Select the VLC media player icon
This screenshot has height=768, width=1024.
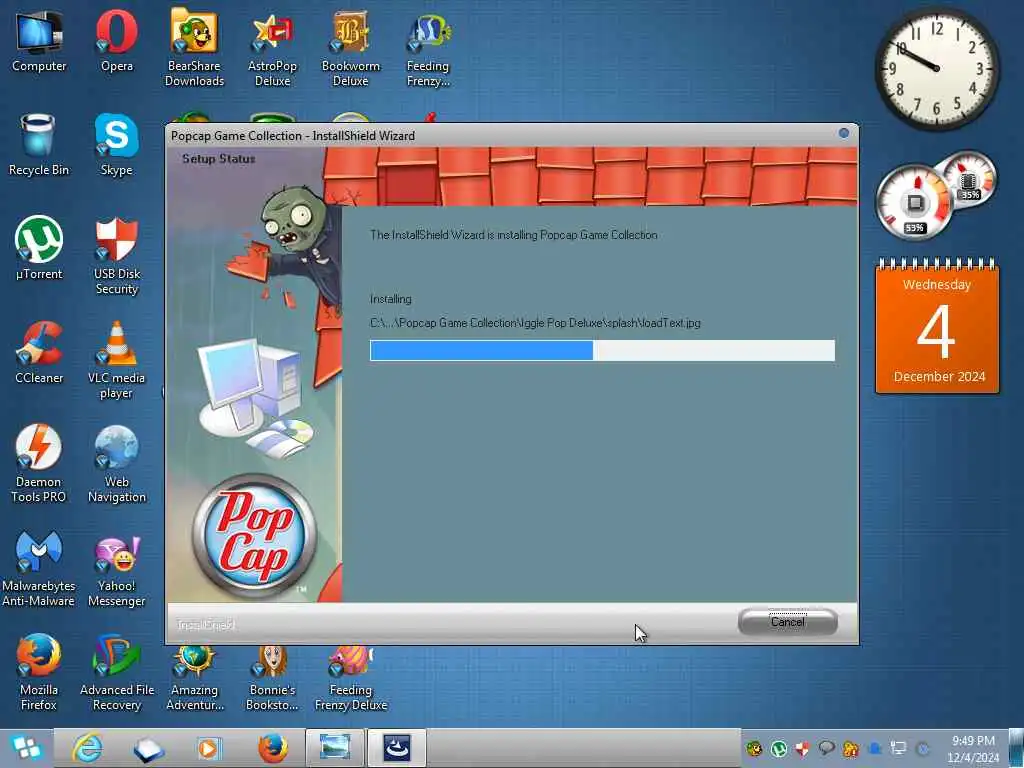[116, 360]
